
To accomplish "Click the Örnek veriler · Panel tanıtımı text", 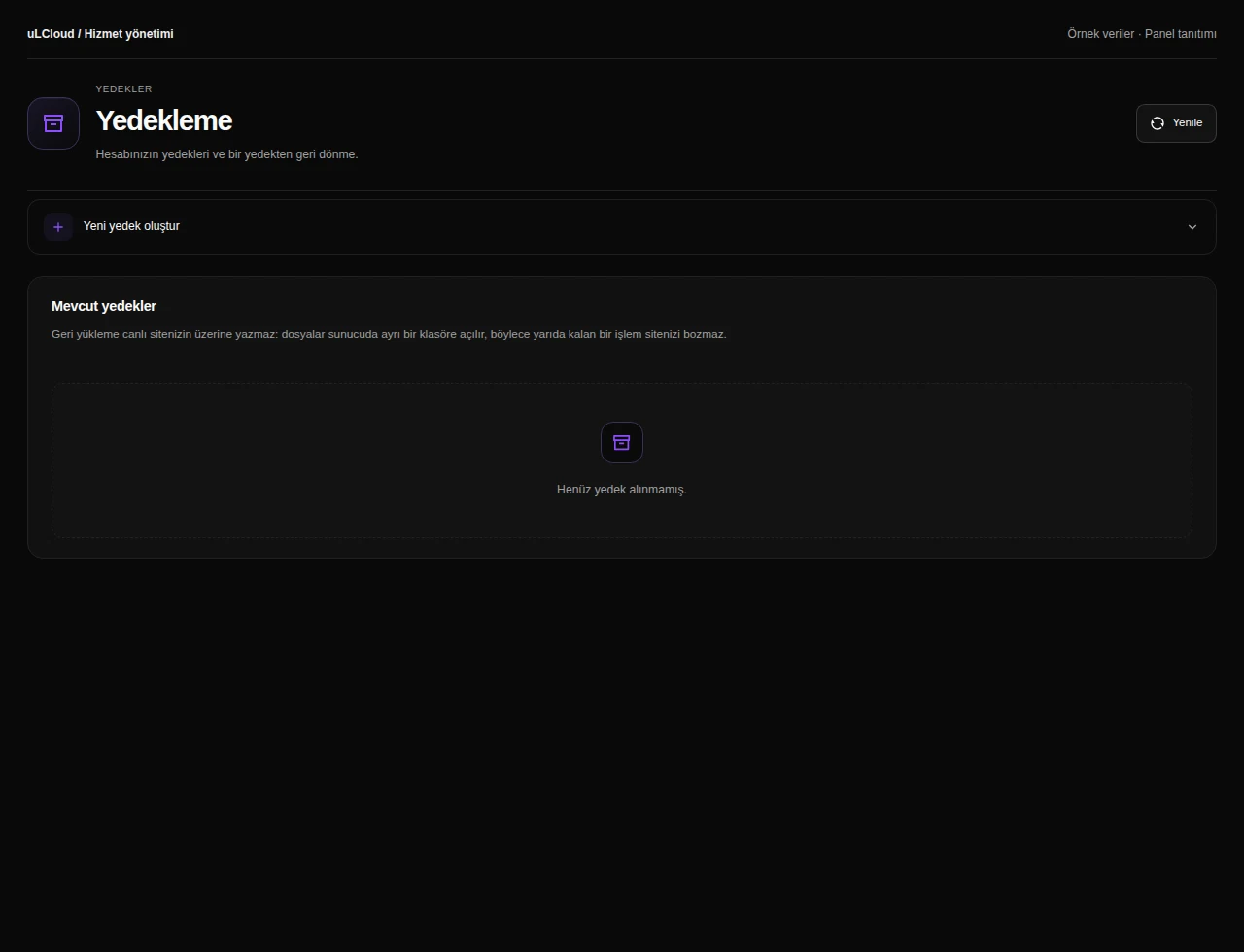I will (1142, 34).
